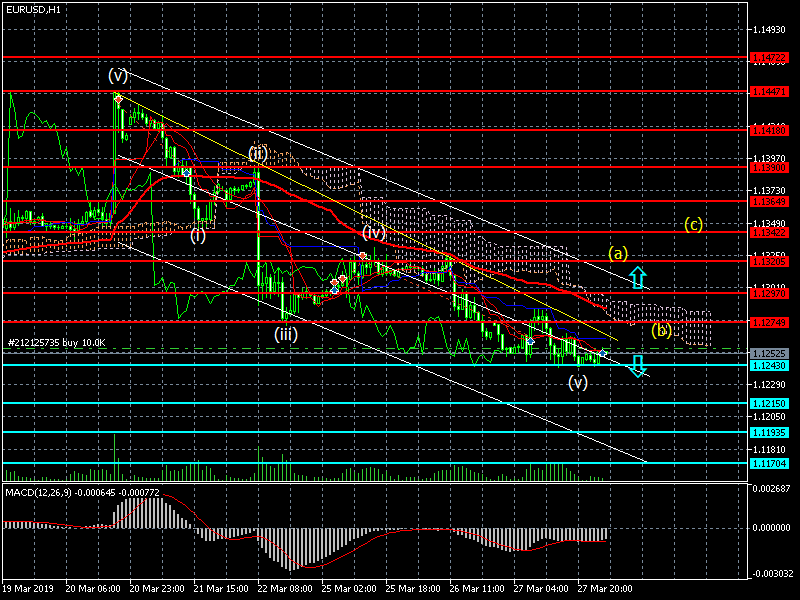The width and height of the screenshot is (800, 600).
Task: Click the MACD scale value 0.000000
Action: coord(771,528)
